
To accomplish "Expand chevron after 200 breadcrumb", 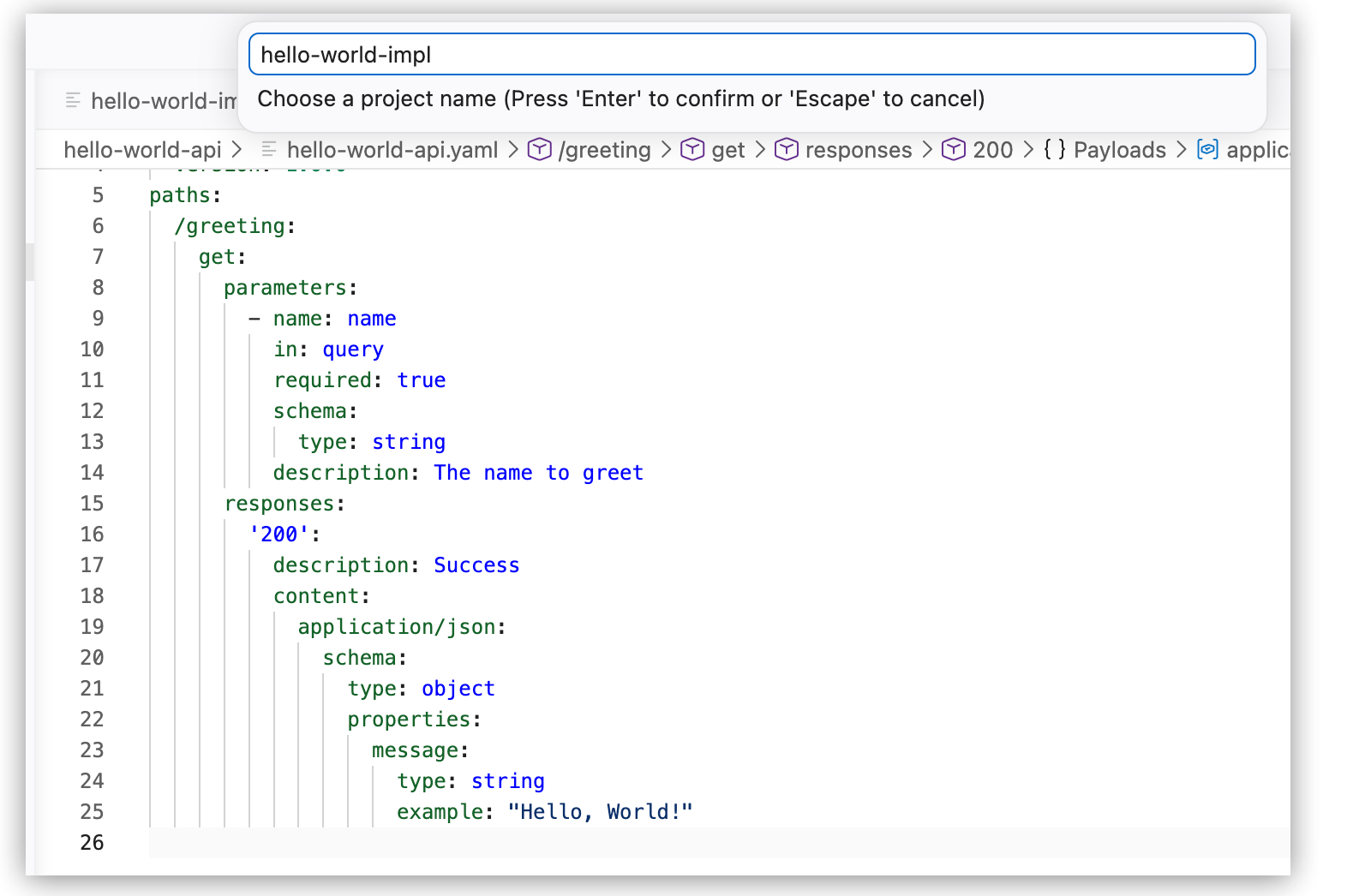I will [x=1028, y=150].
